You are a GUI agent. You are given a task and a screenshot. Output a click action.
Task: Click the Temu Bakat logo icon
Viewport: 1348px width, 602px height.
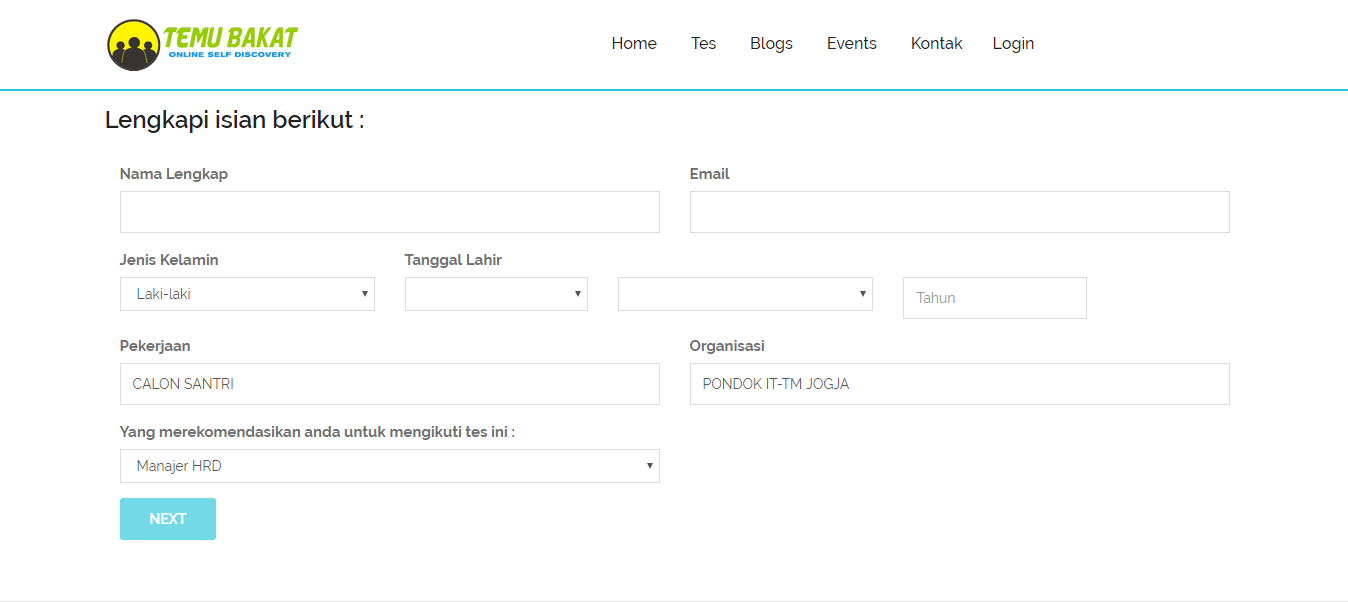click(133, 45)
